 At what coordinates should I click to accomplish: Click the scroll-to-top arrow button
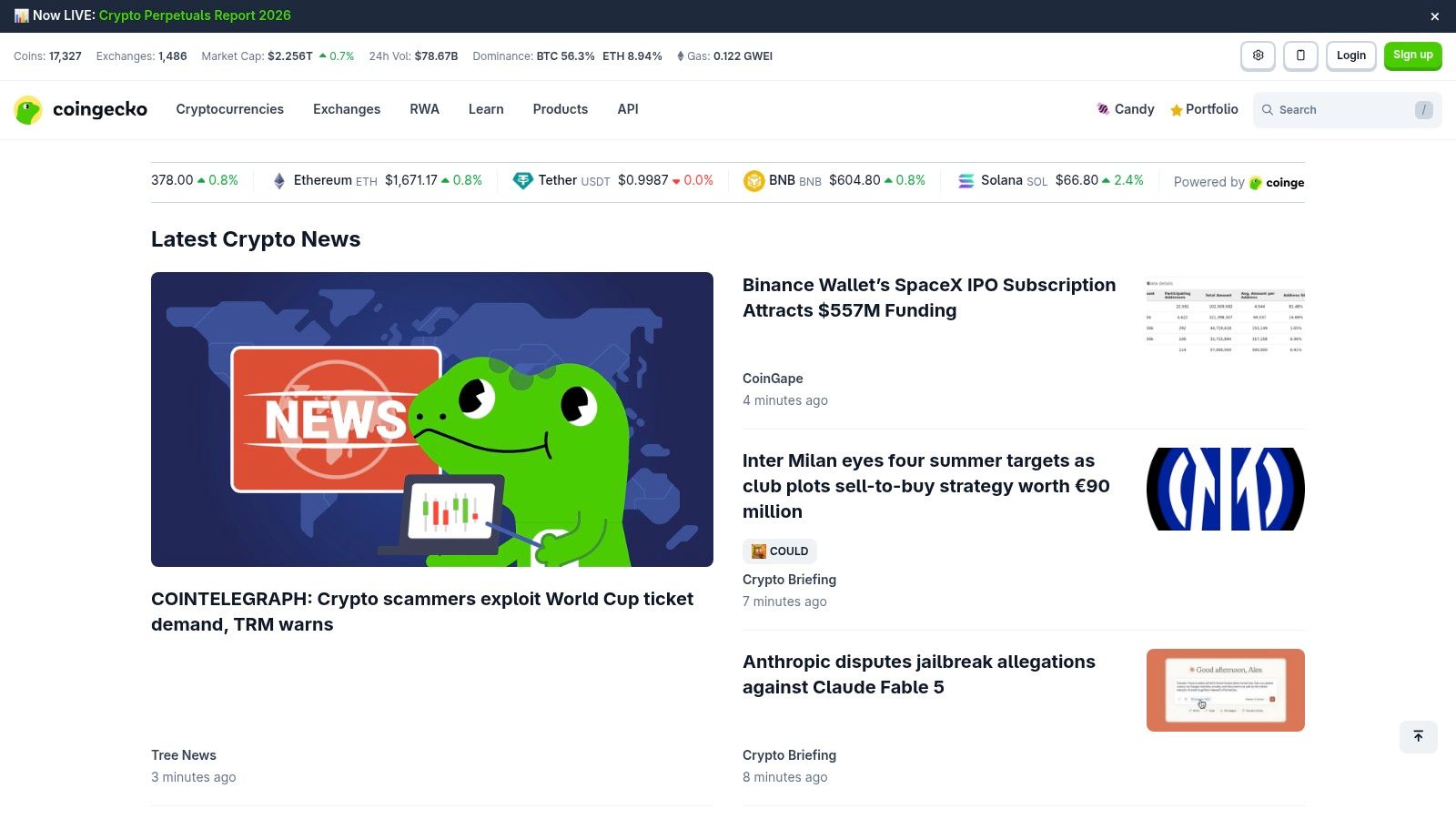pyautogui.click(x=1419, y=737)
